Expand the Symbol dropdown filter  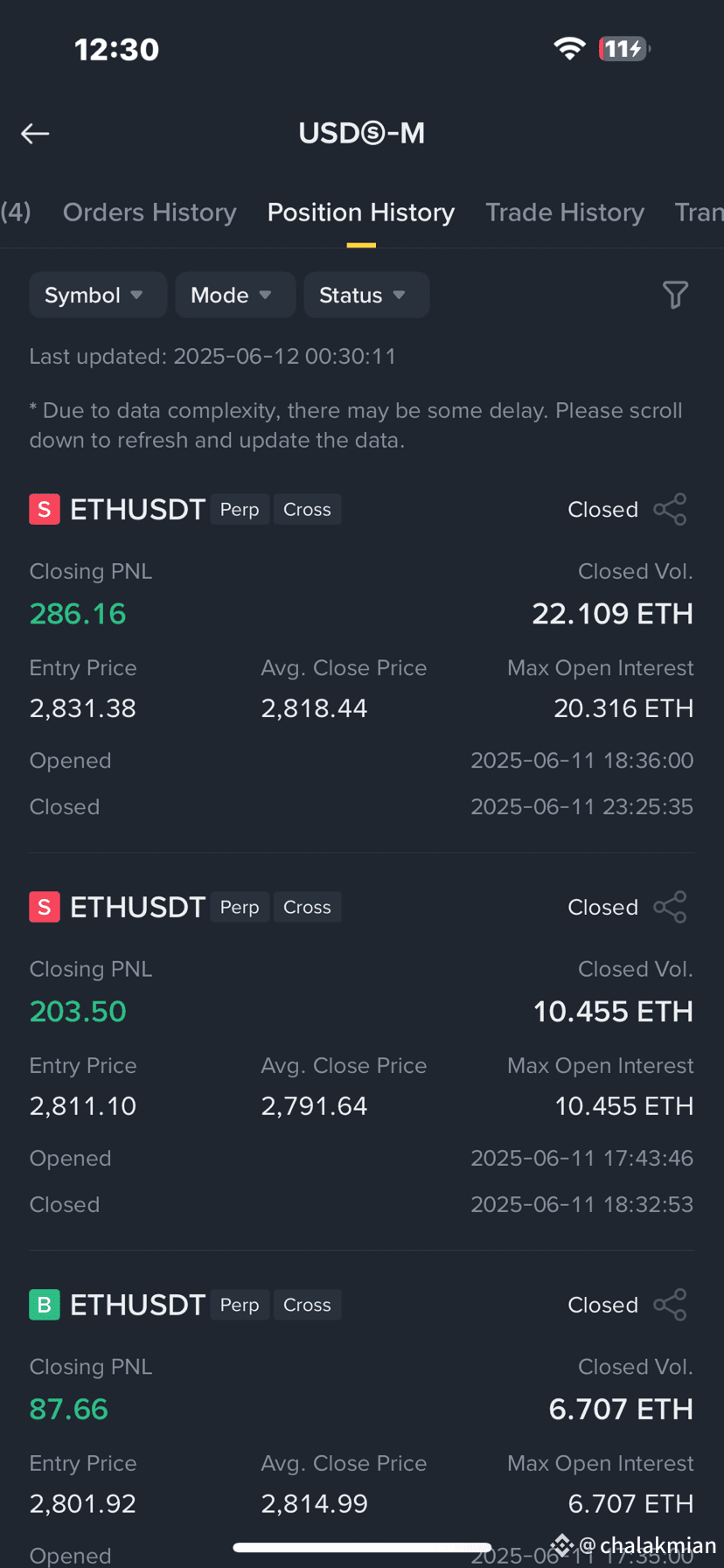tap(98, 295)
